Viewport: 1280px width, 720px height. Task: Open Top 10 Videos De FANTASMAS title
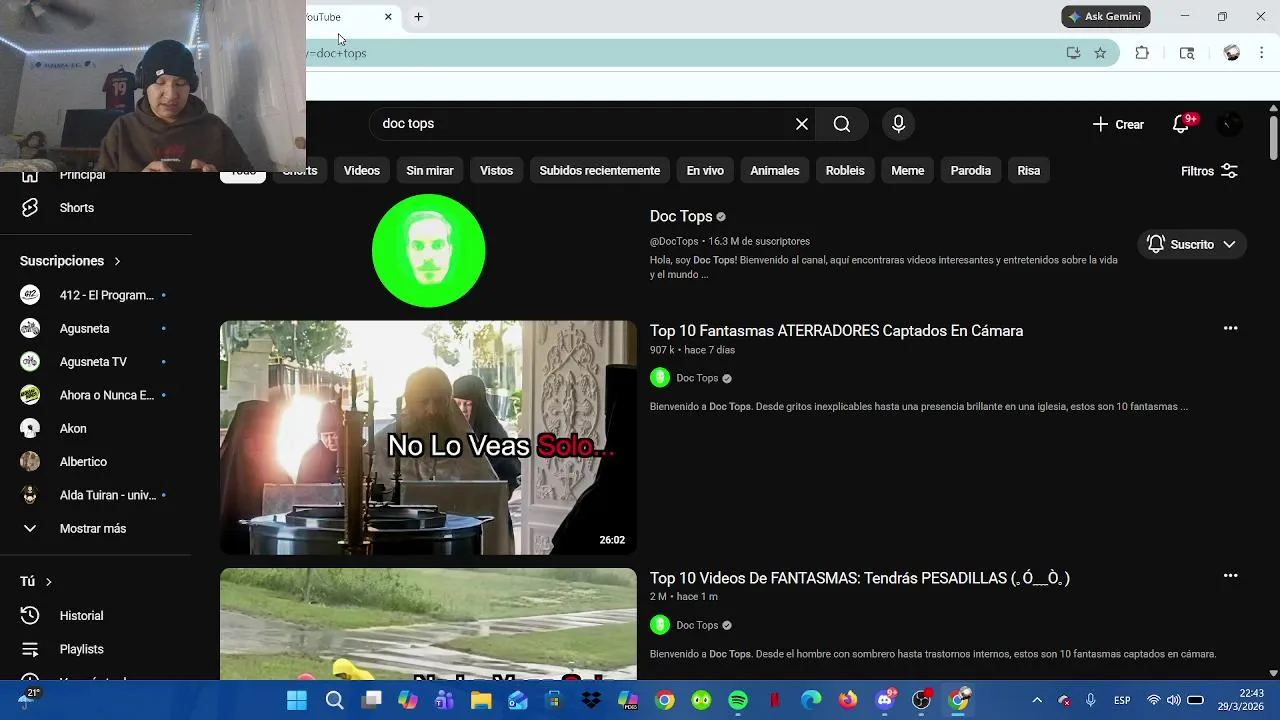(860, 578)
